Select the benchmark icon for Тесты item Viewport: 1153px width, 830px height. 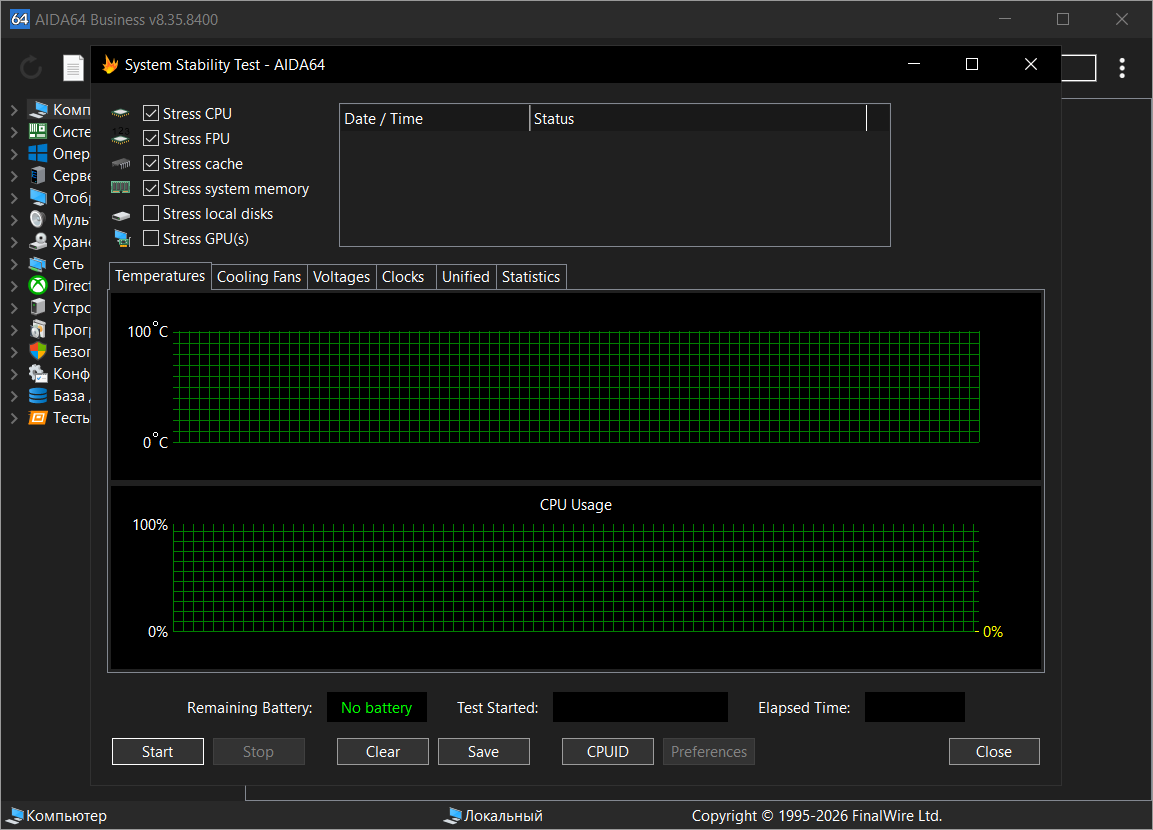[38, 418]
